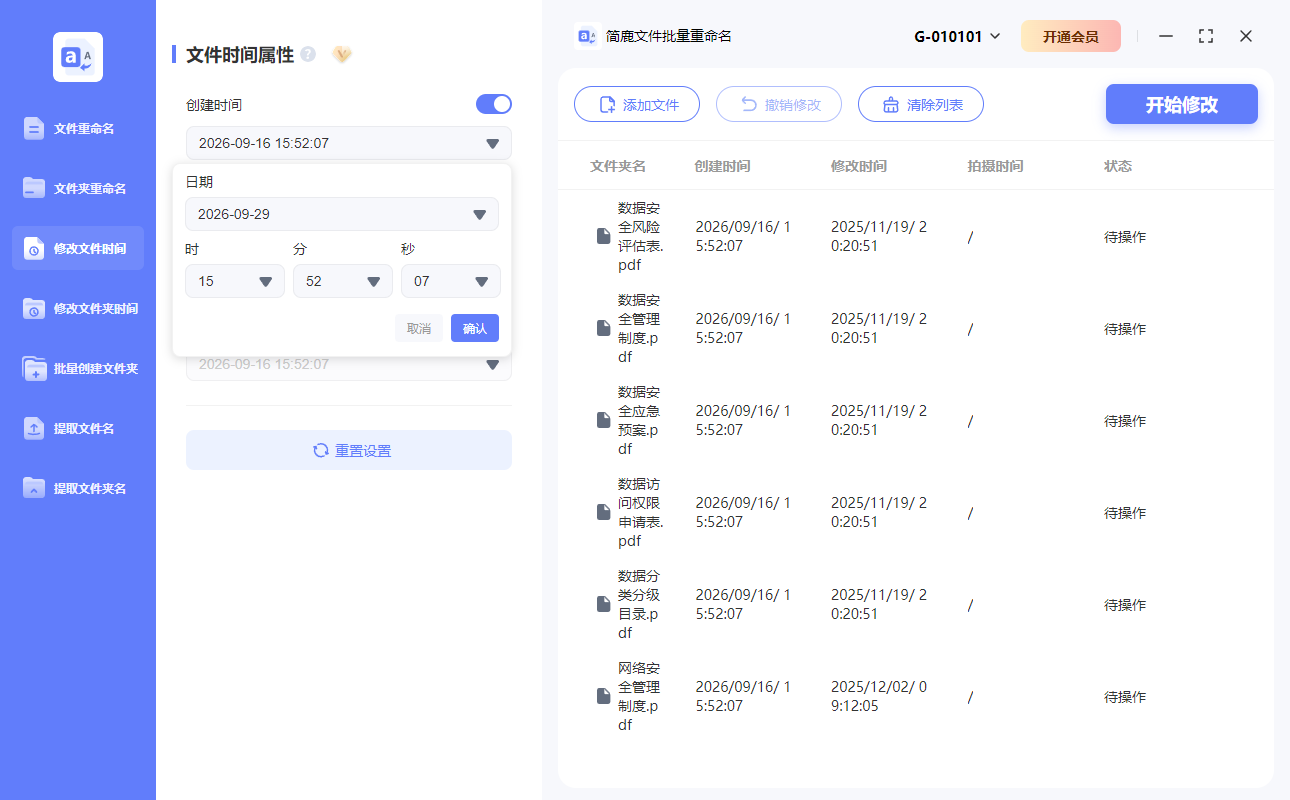Click the file icon for 数据安全管理制度.pdf
Viewport: 1290px width, 800px height.
coord(603,329)
